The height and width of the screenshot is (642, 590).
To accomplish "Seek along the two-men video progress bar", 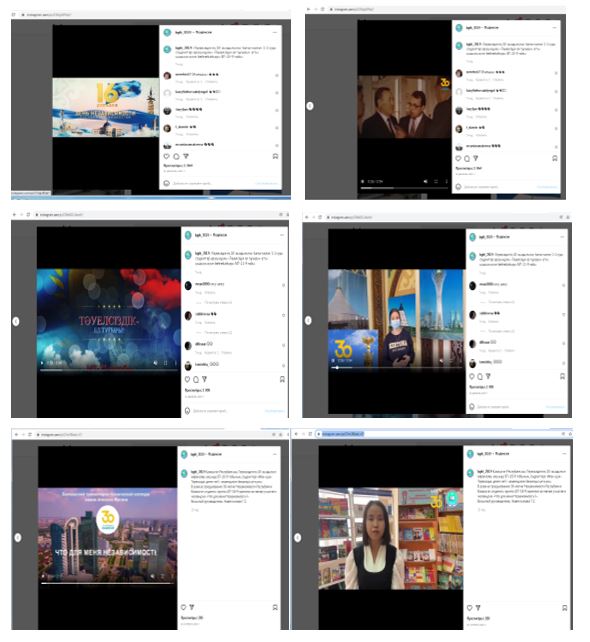I will pos(404,188).
